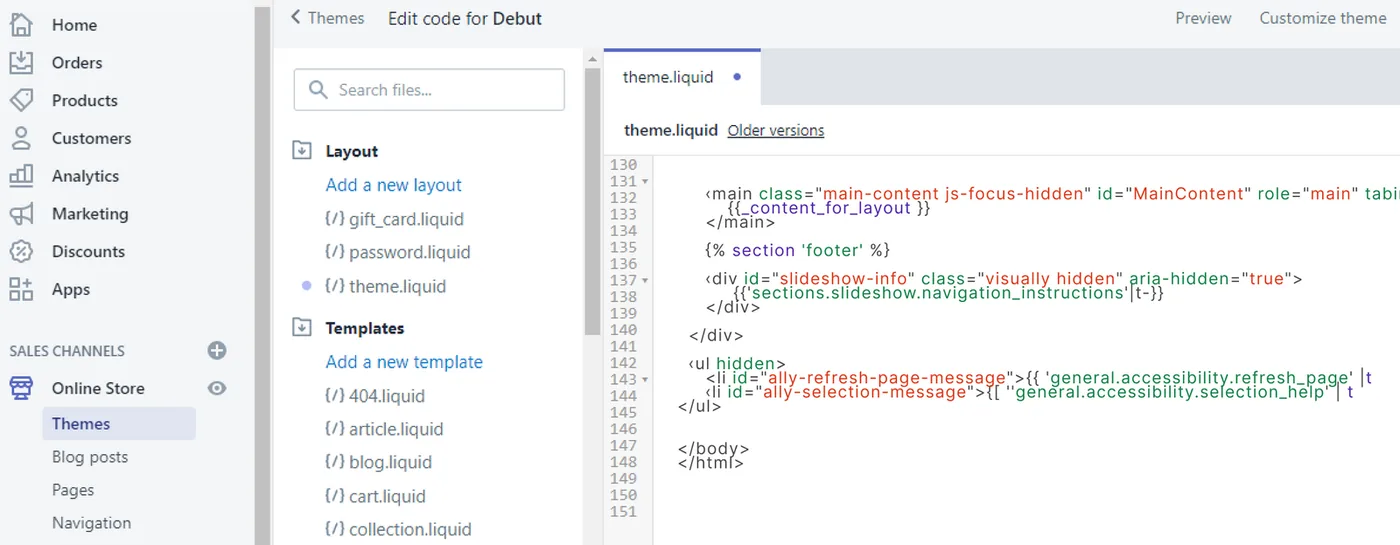The image size is (1400, 545).
Task: Open the Marketing section
Action: (x=90, y=214)
